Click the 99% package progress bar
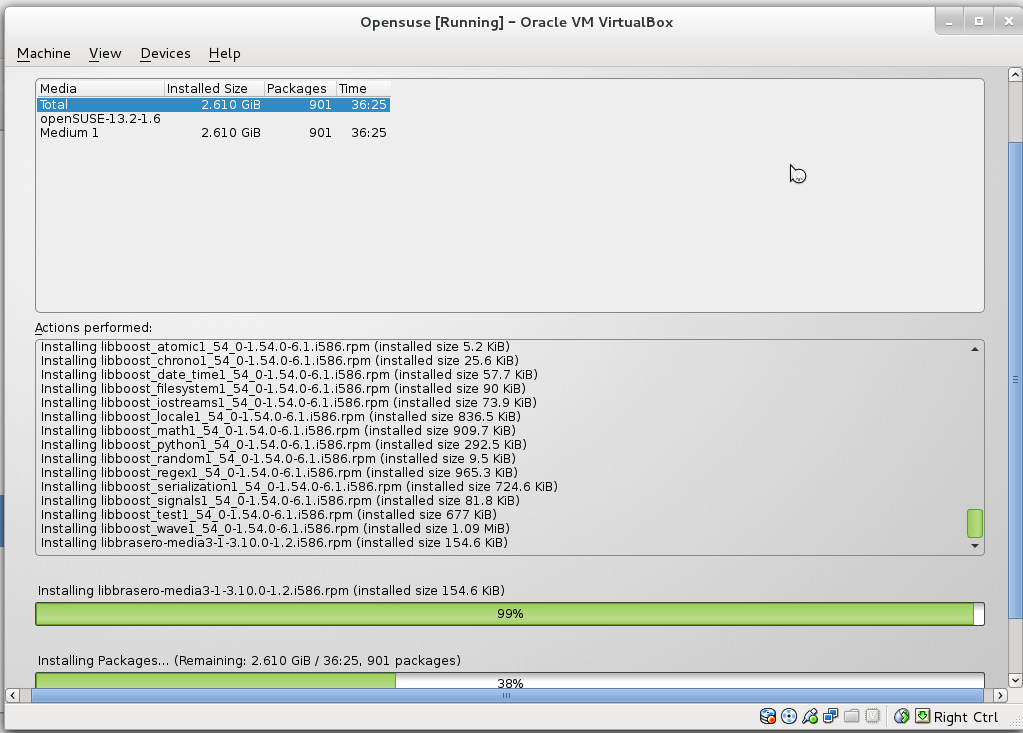This screenshot has height=733, width=1023. pos(510,613)
